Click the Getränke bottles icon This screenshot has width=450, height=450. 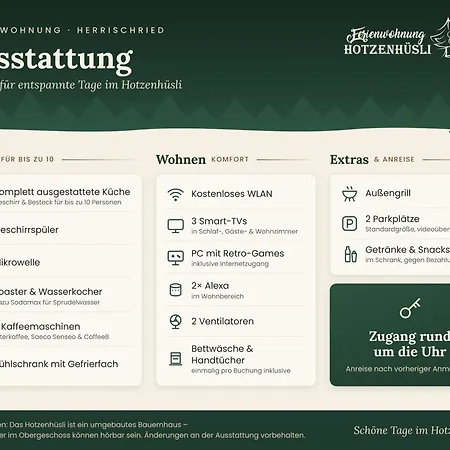pos(350,254)
